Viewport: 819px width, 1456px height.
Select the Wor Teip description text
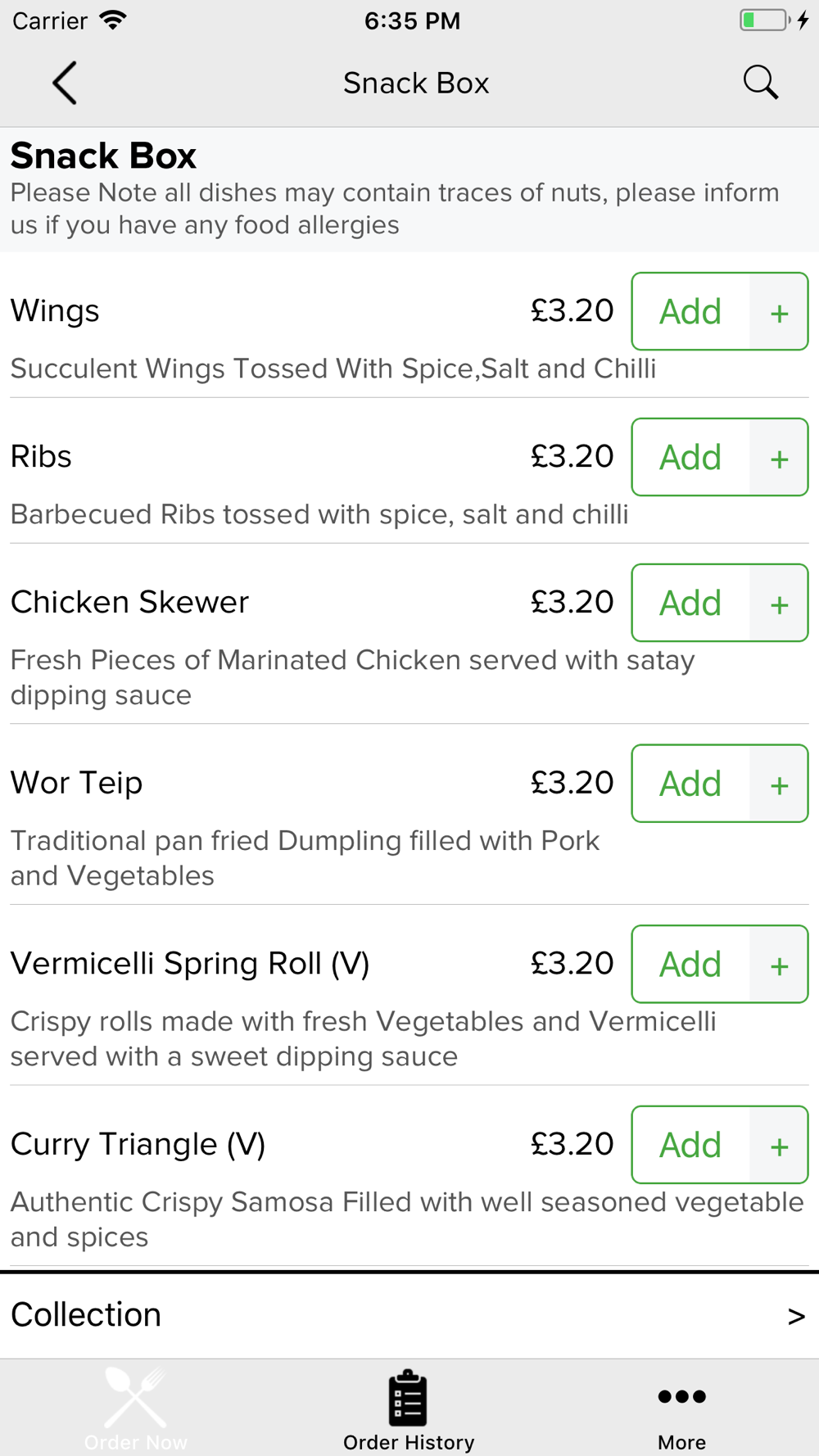click(305, 858)
